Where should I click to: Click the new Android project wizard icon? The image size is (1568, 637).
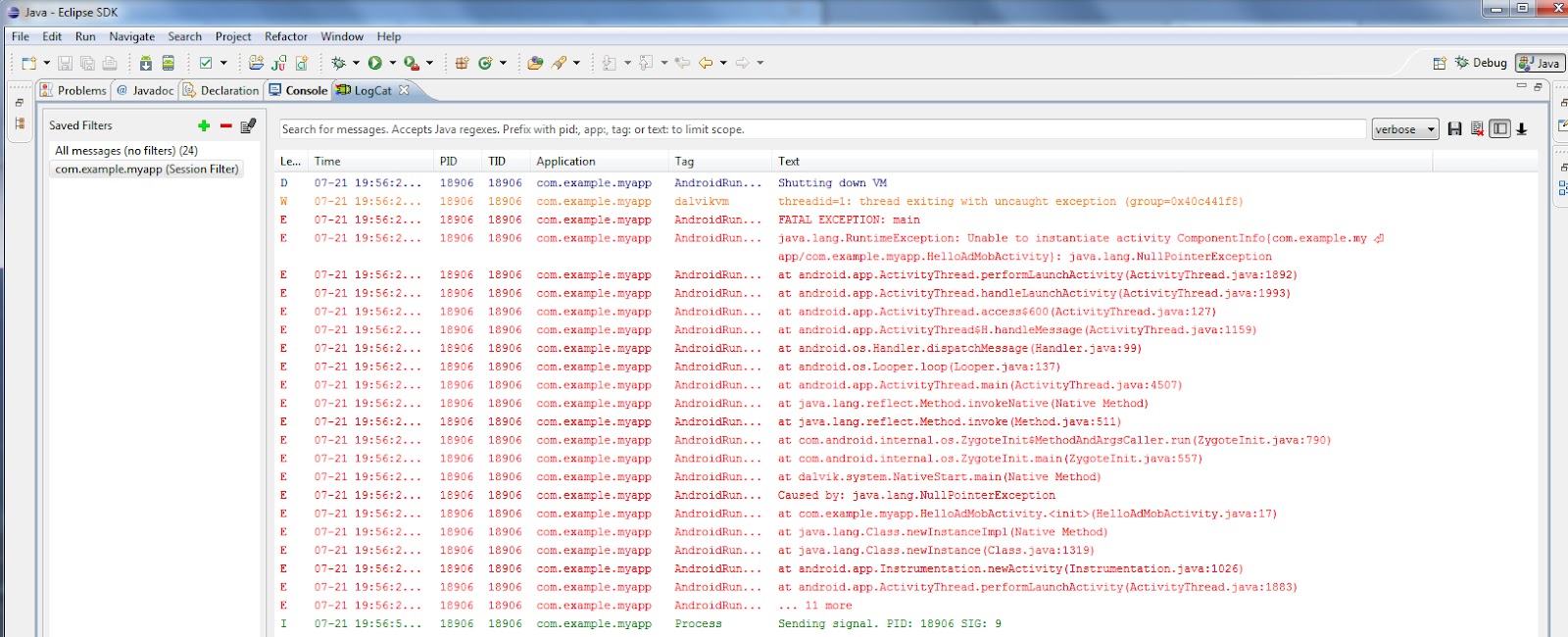(x=256, y=63)
